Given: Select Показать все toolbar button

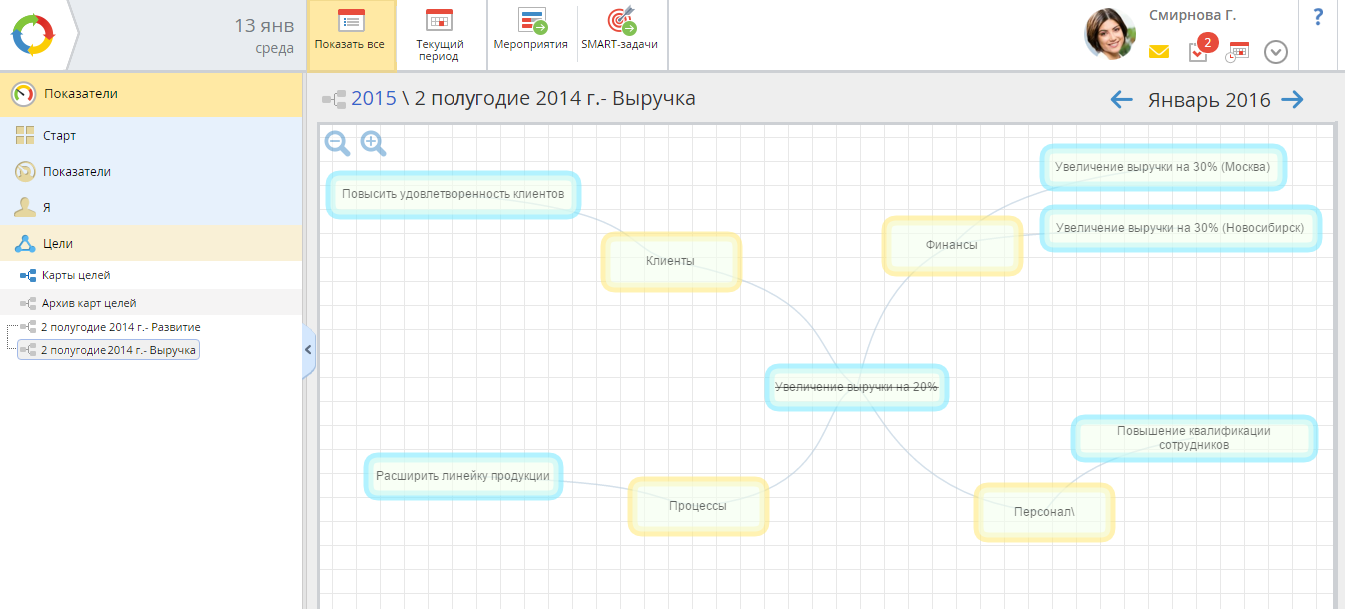Looking at the screenshot, I should [x=350, y=35].
